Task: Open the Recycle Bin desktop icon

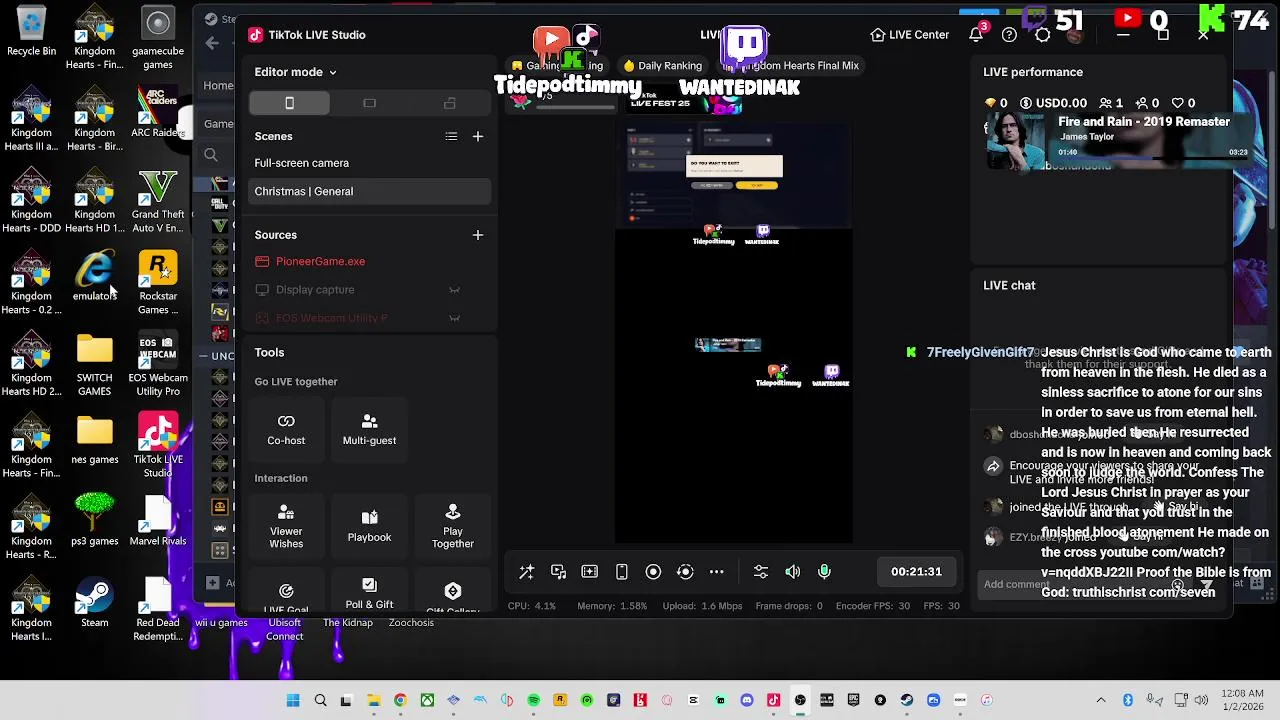Action: 31,31
